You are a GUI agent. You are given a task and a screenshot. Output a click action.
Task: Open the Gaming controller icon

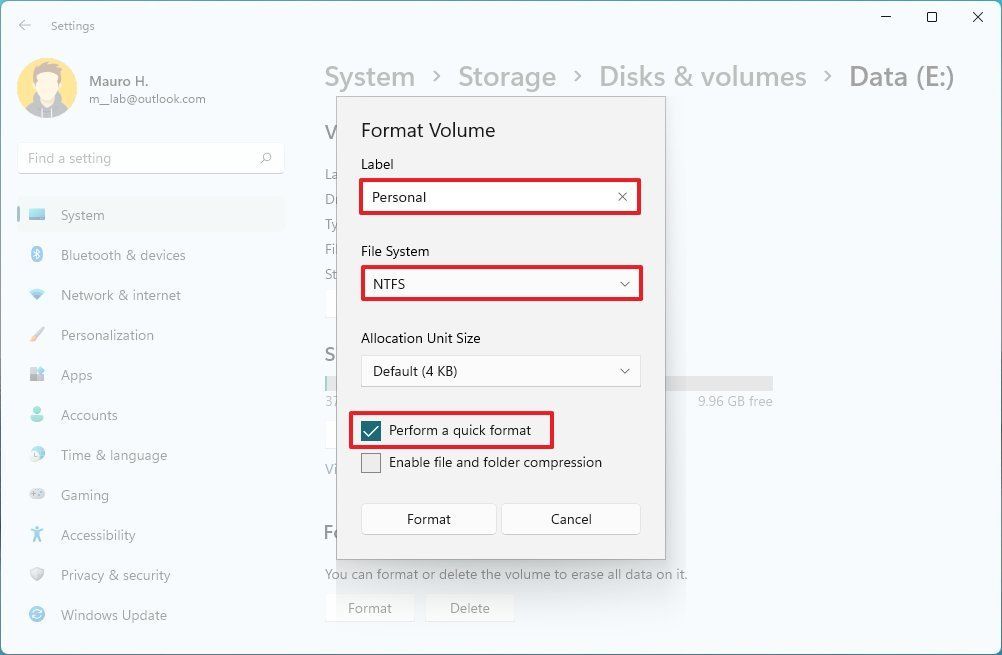[37, 495]
